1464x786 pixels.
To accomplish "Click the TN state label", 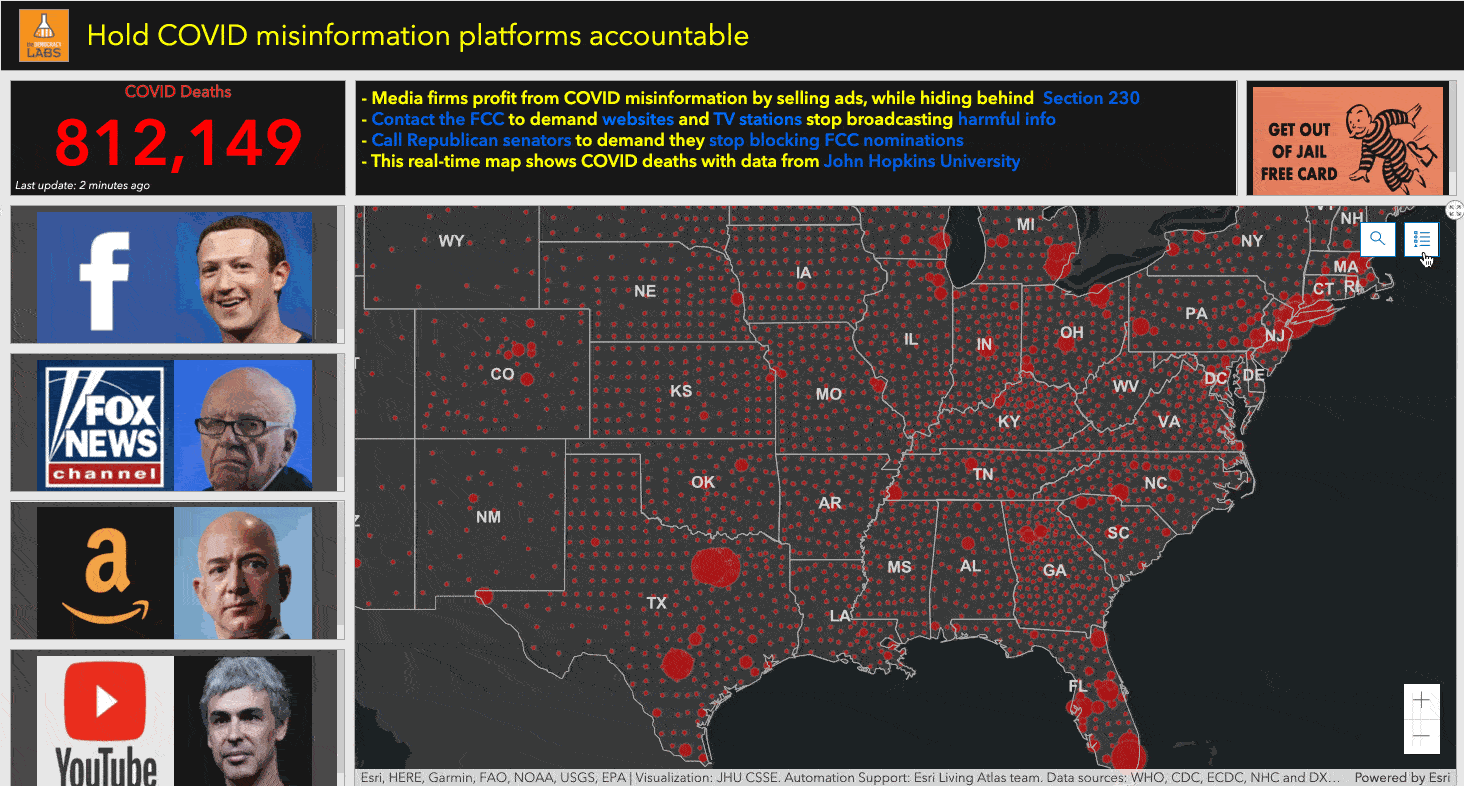I will [983, 475].
